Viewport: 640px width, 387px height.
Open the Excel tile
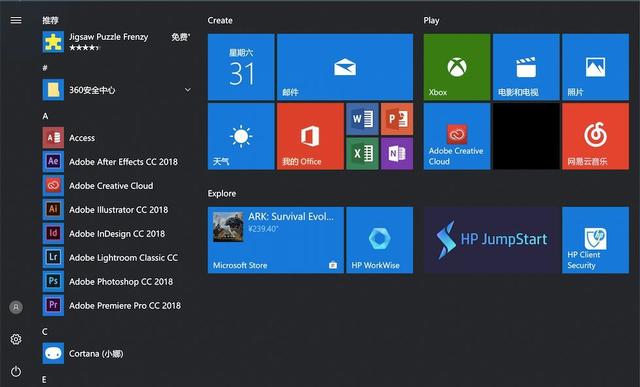(362, 153)
